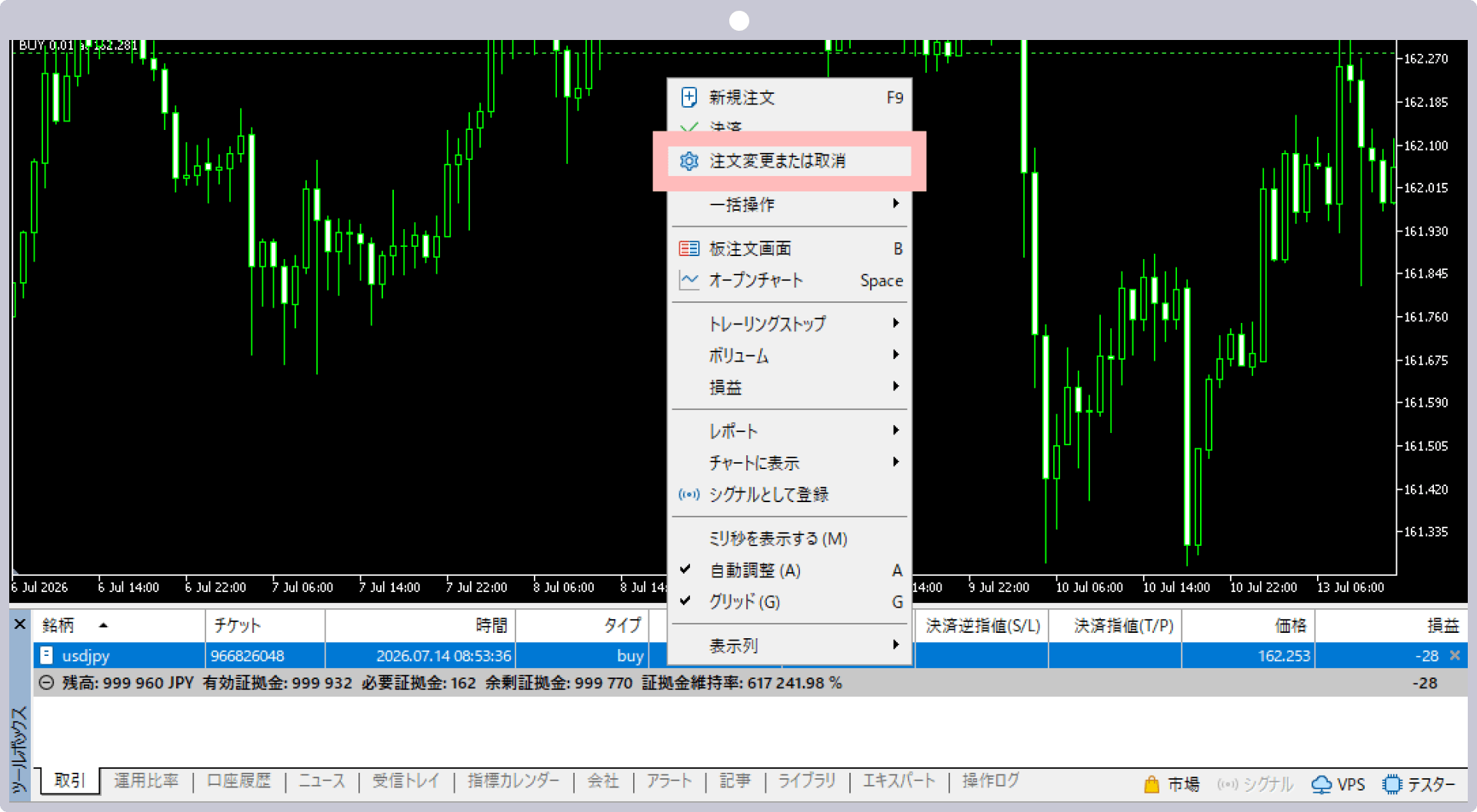Click the シグナルとして登録 signal icon
The width and height of the screenshot is (1477, 812).
click(x=689, y=494)
